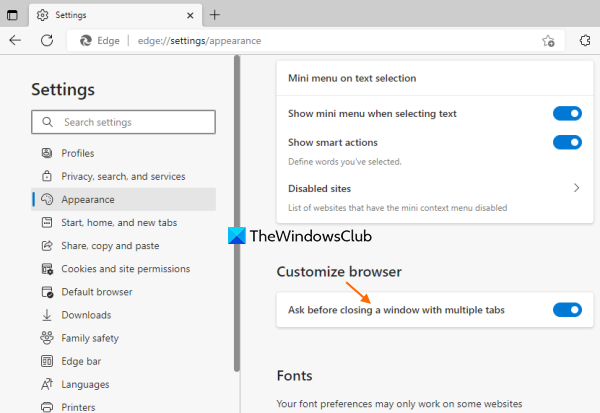Open the extensions puzzle icon
This screenshot has width=600, height=413.
[586, 40]
